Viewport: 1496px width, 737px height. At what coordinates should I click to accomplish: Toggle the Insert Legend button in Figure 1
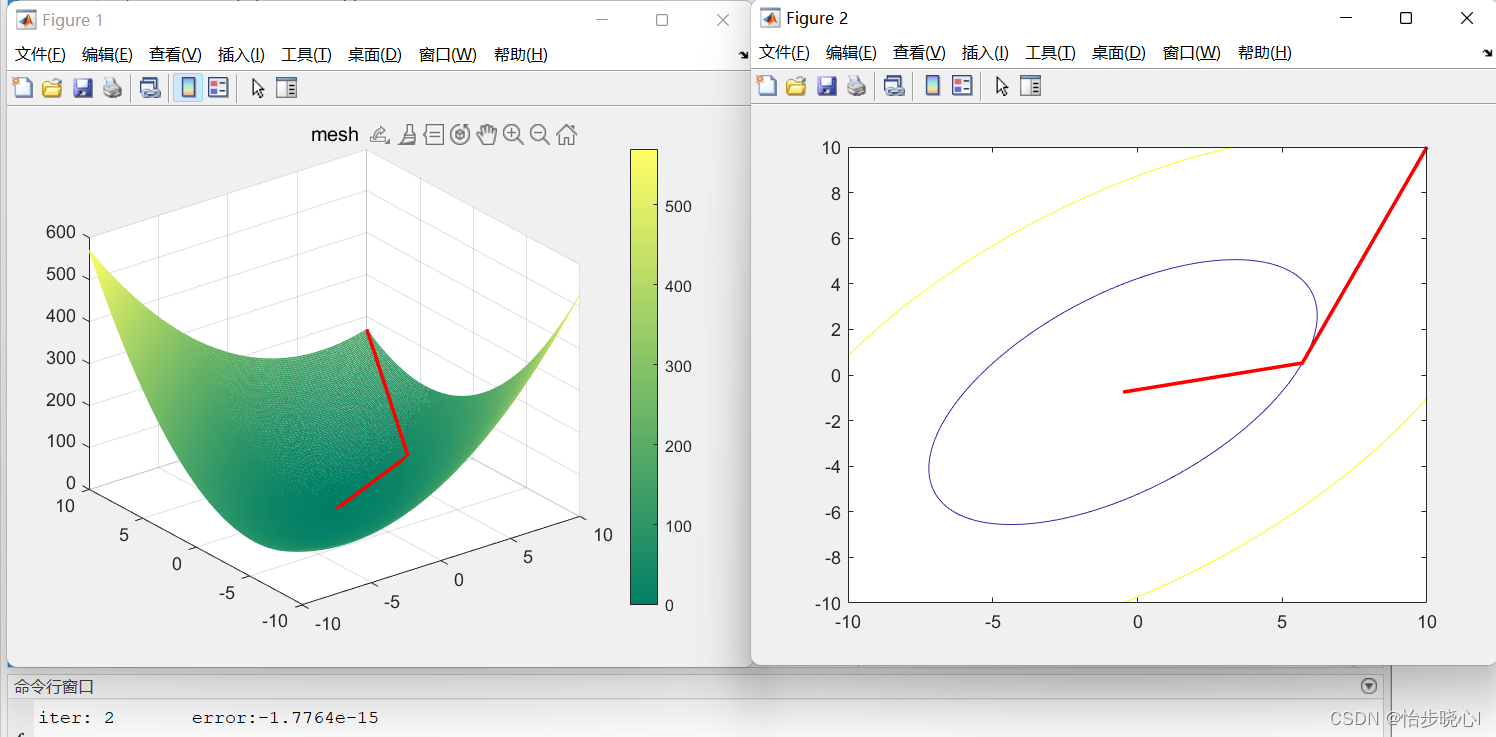tap(218, 88)
